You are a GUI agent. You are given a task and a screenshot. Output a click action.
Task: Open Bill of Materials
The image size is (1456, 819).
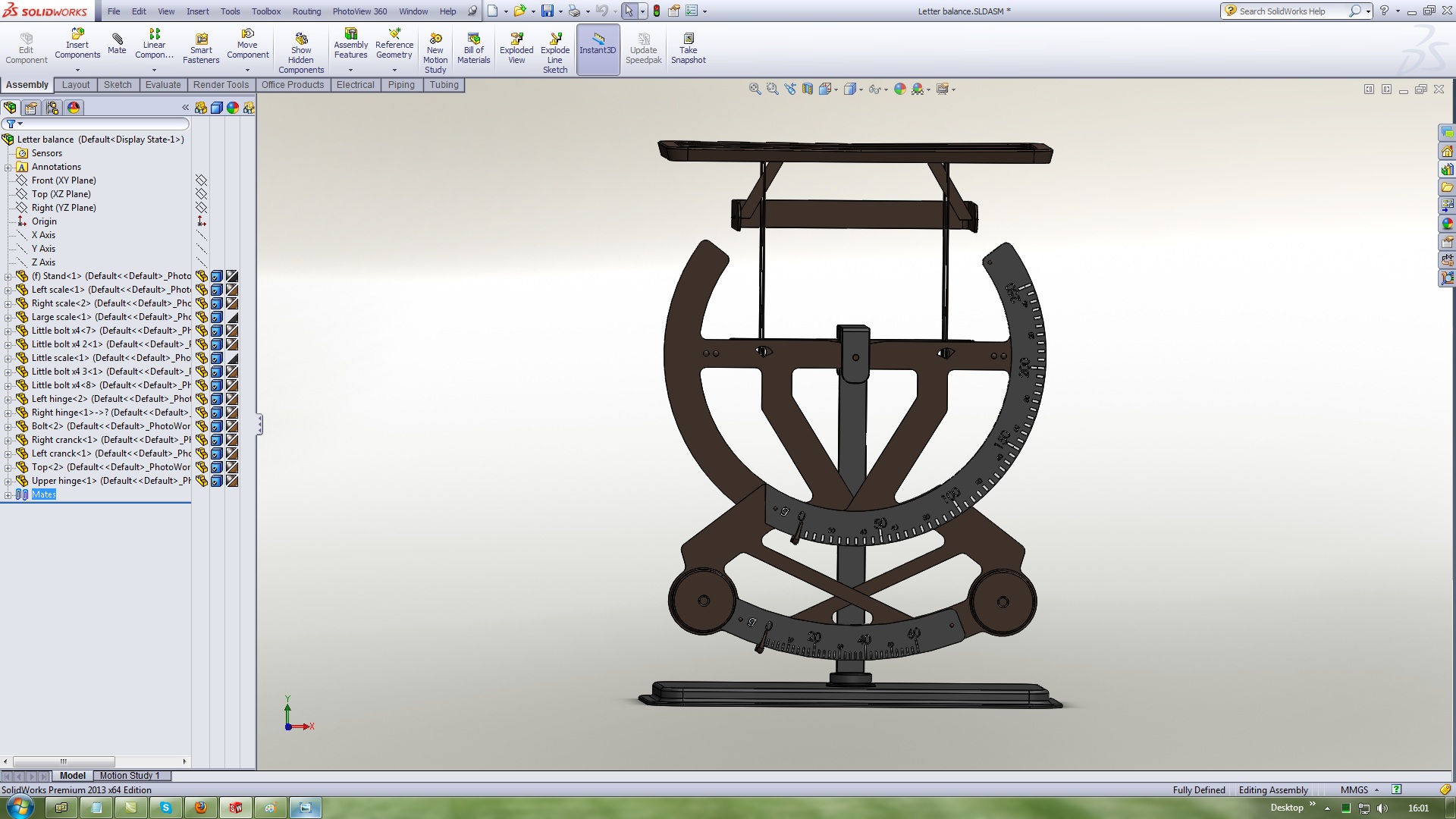pos(473,49)
